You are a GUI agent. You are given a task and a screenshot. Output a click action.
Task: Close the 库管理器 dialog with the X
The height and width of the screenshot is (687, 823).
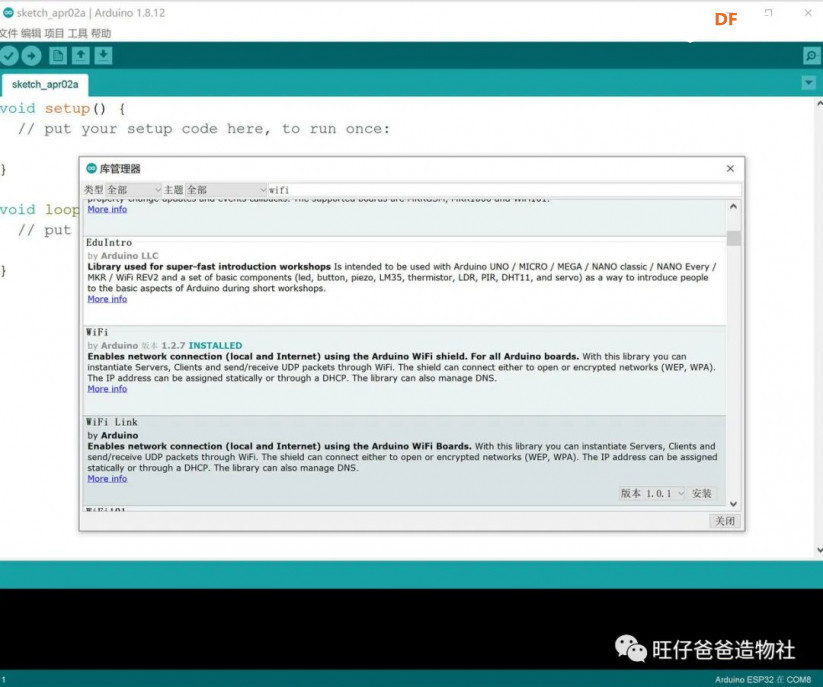pos(730,168)
